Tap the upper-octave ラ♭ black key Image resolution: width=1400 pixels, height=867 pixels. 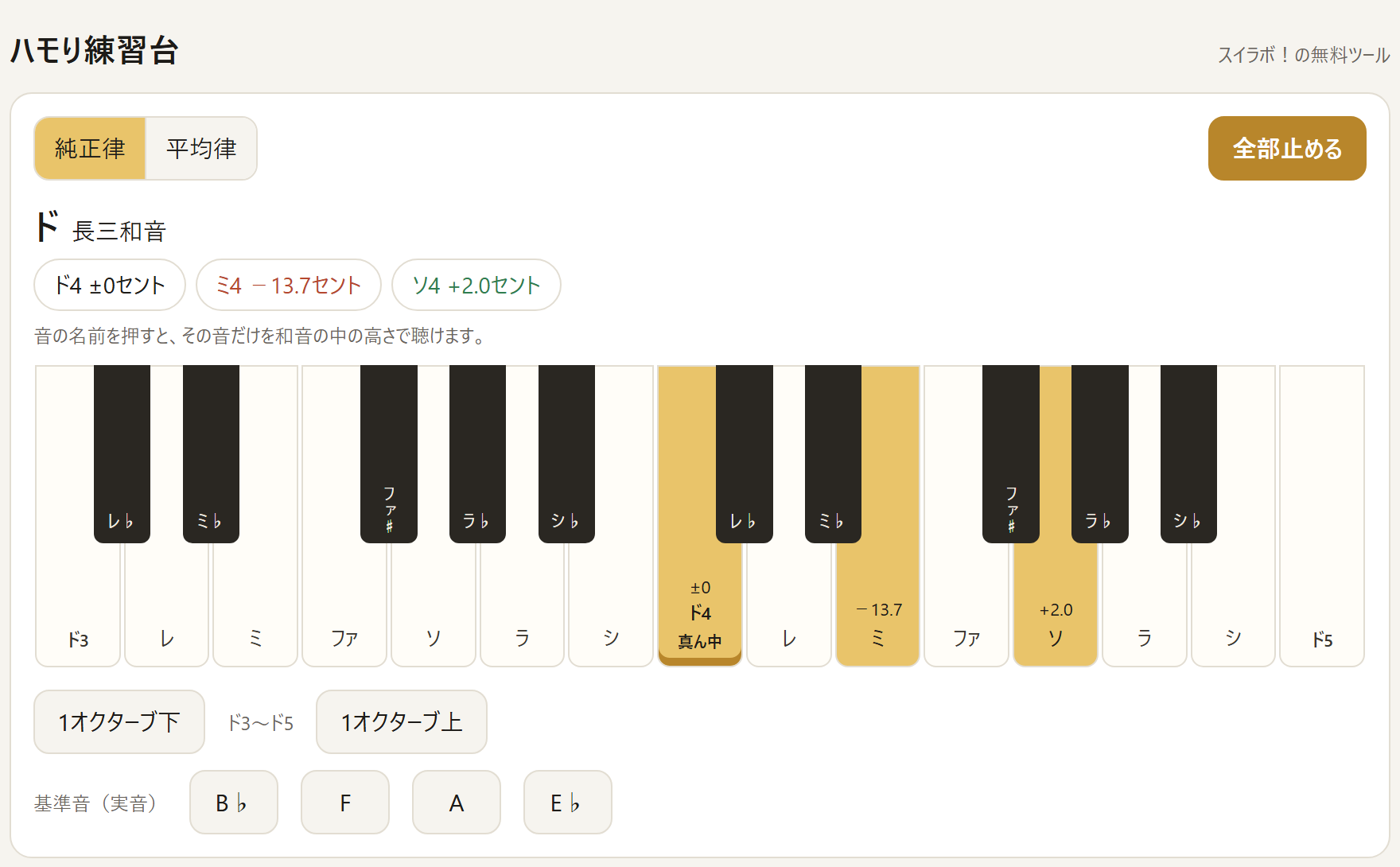1100,453
